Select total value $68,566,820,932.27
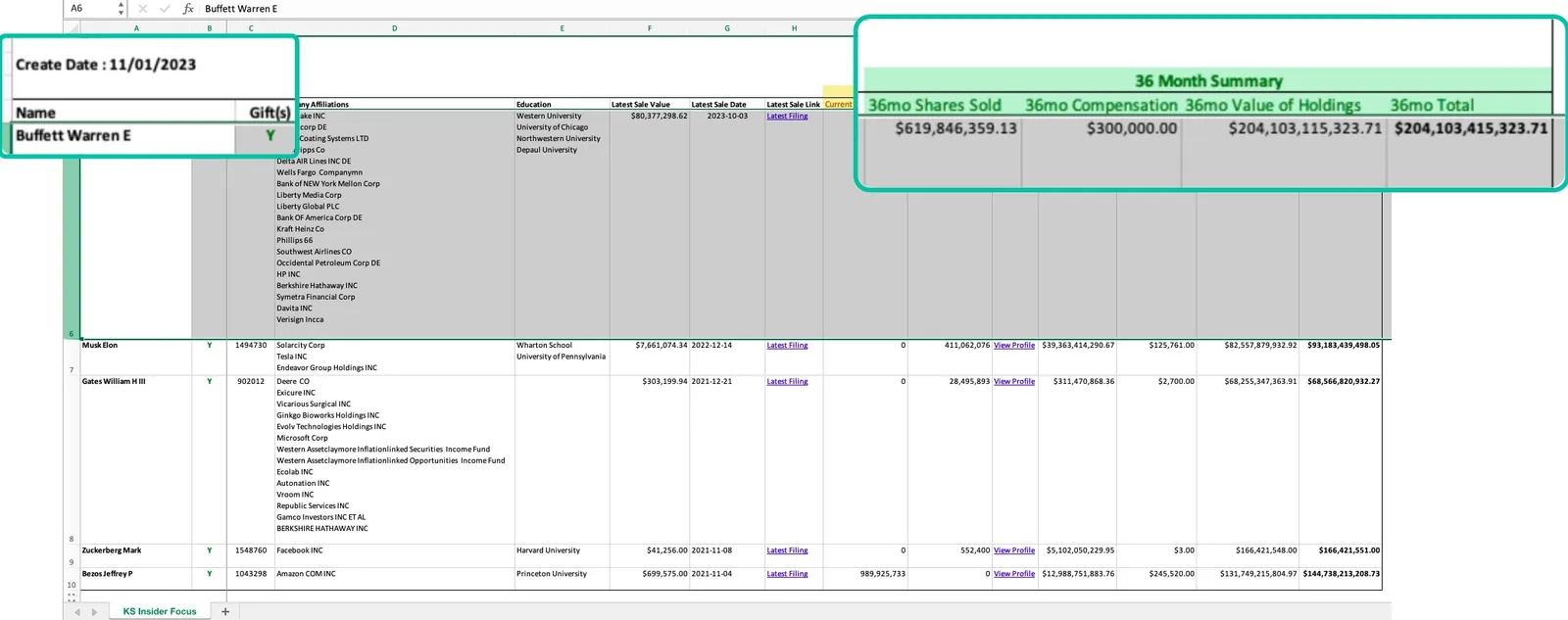This screenshot has height=620, width=1568. pyautogui.click(x=1341, y=459)
